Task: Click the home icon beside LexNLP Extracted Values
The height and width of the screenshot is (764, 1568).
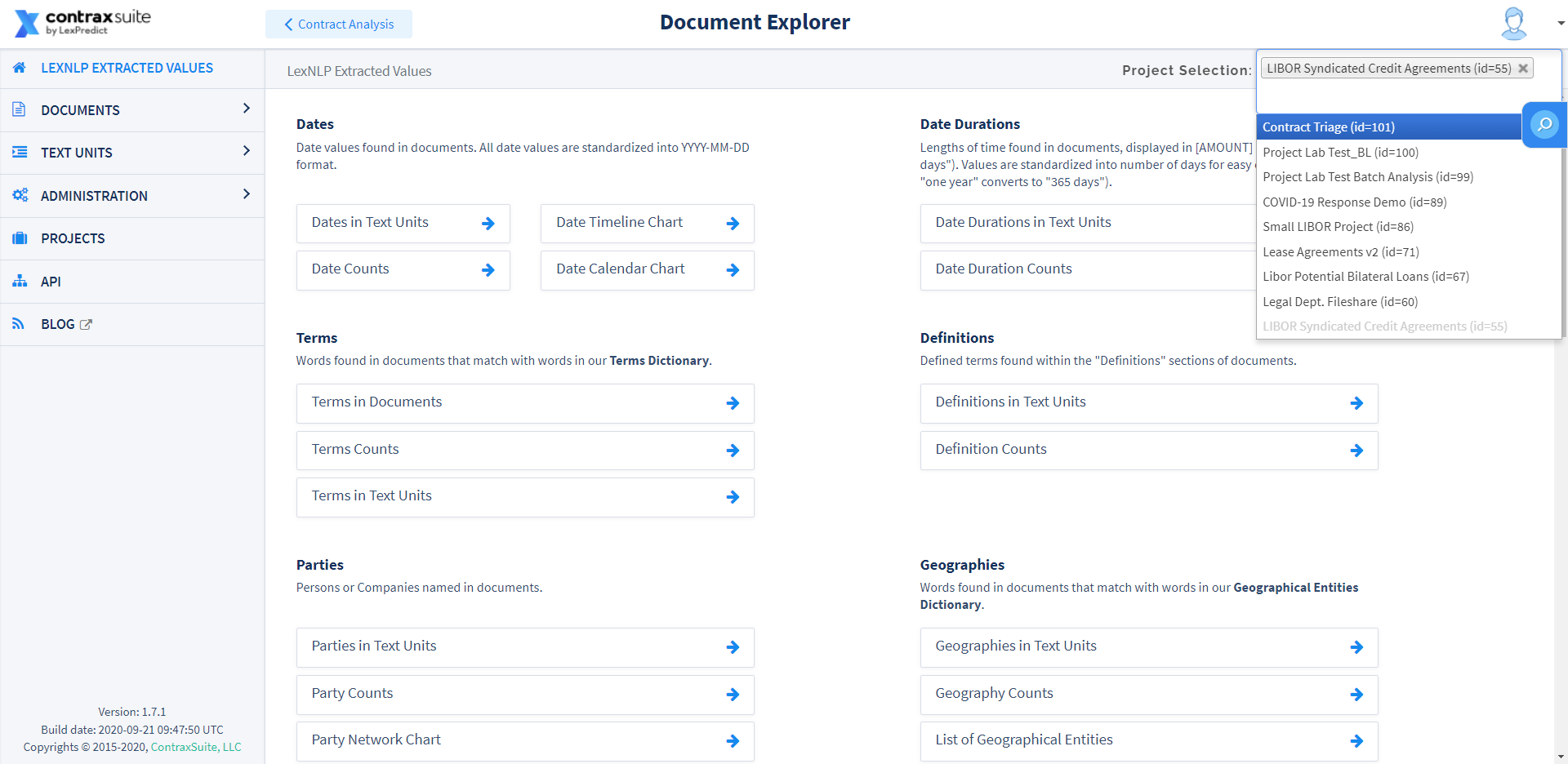Action: coord(20,68)
